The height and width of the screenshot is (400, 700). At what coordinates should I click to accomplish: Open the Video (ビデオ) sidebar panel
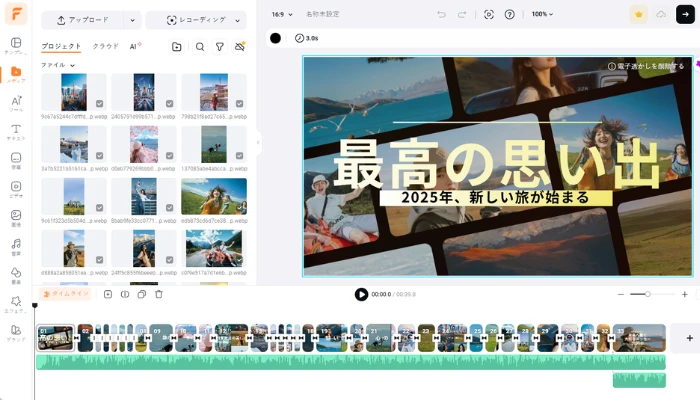(16, 189)
